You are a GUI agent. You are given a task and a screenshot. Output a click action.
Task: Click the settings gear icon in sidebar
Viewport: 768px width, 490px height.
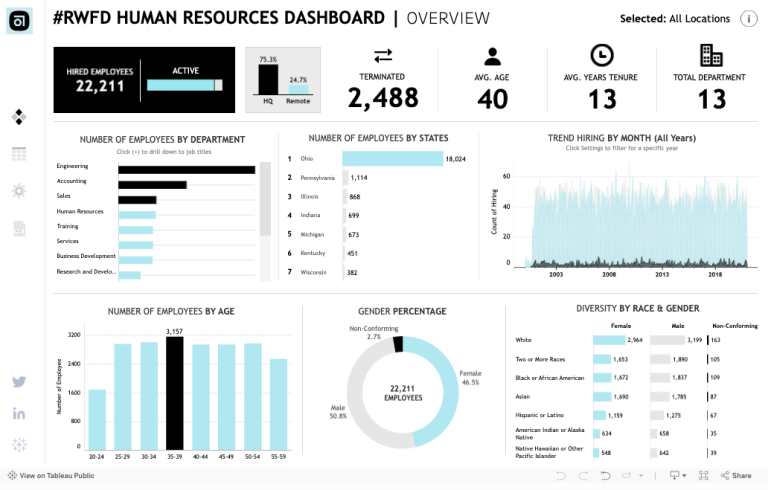[19, 190]
